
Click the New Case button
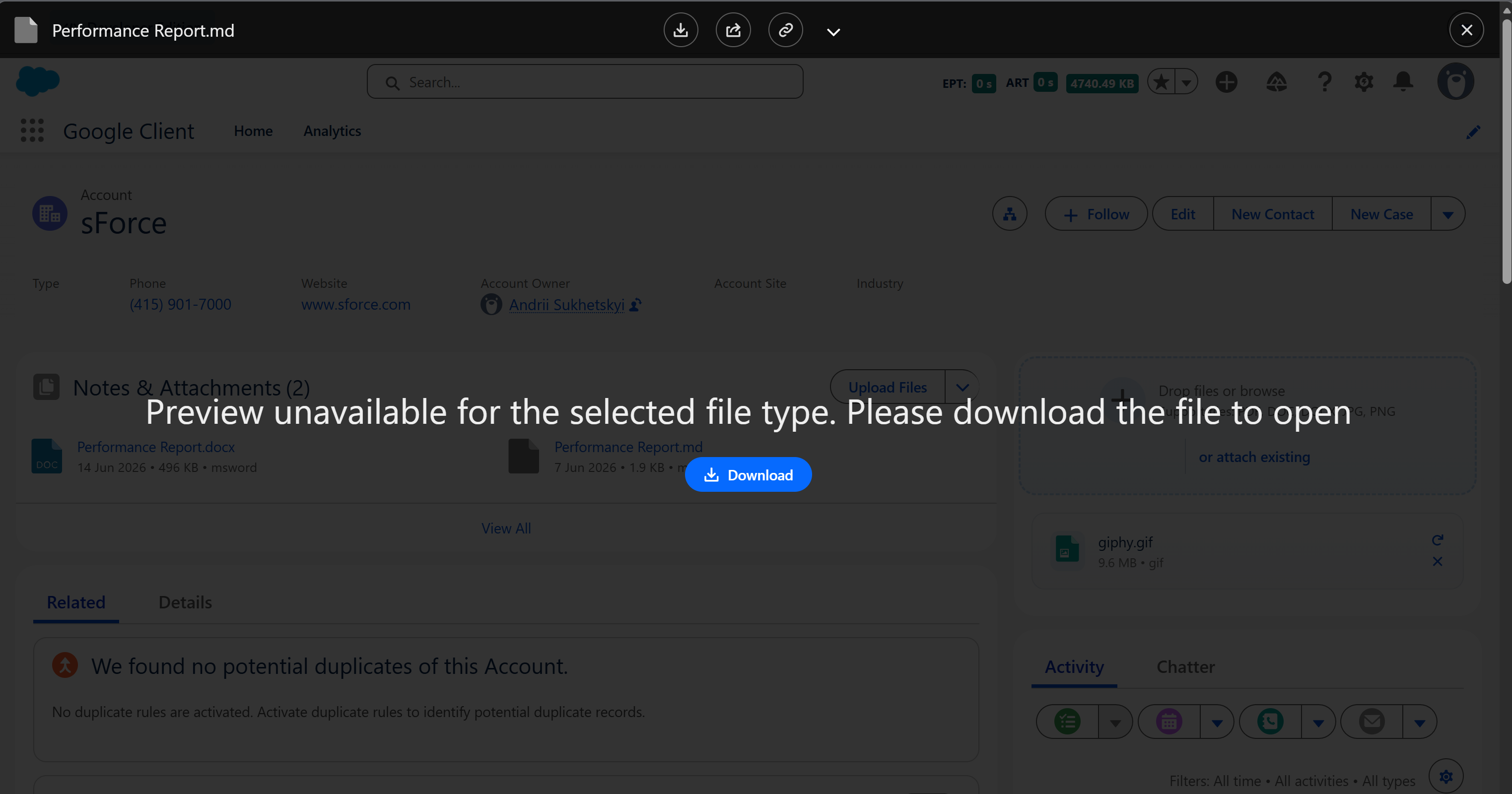coord(1381,213)
